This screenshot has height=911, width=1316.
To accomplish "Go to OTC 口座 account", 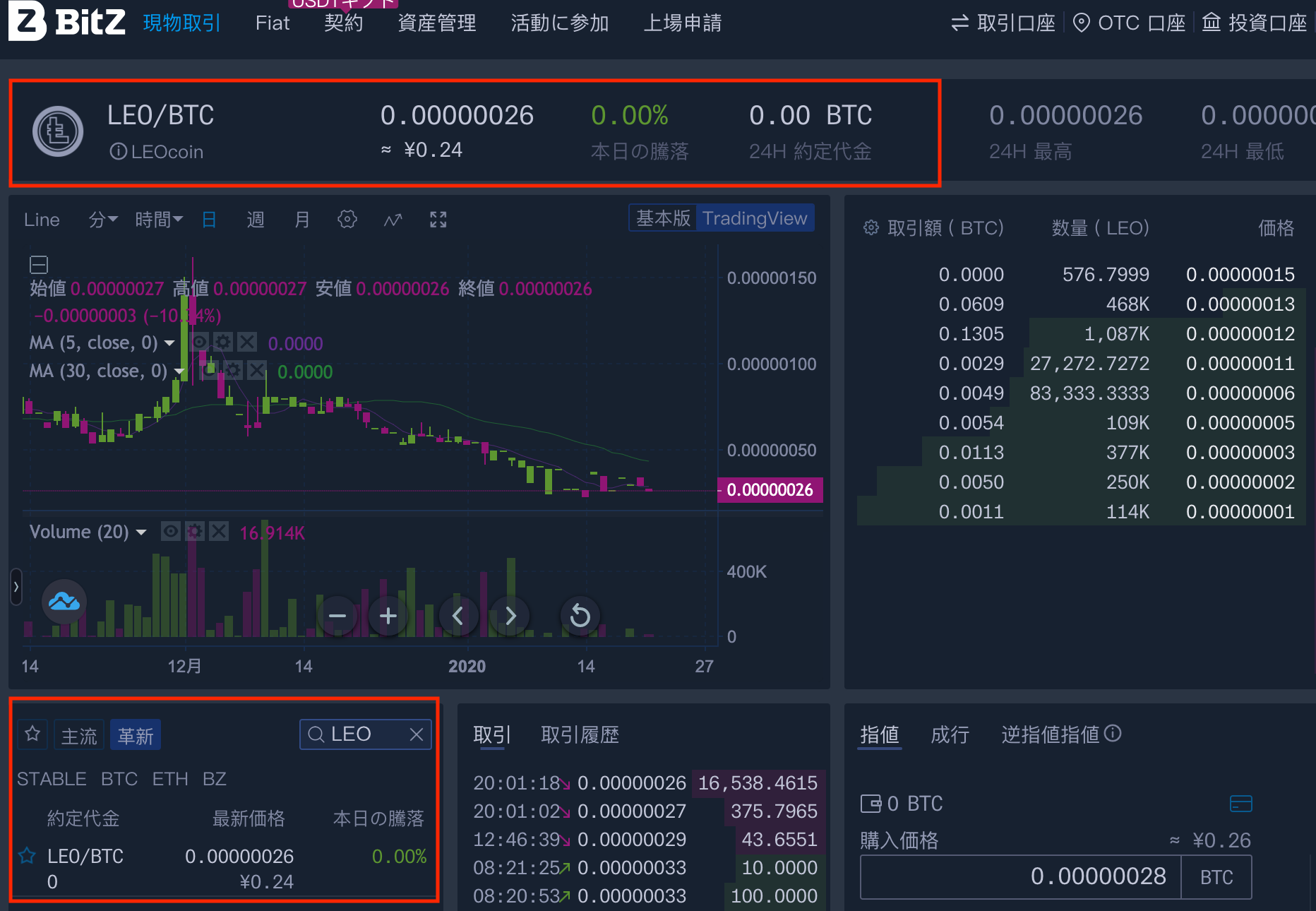I will tap(1129, 23).
